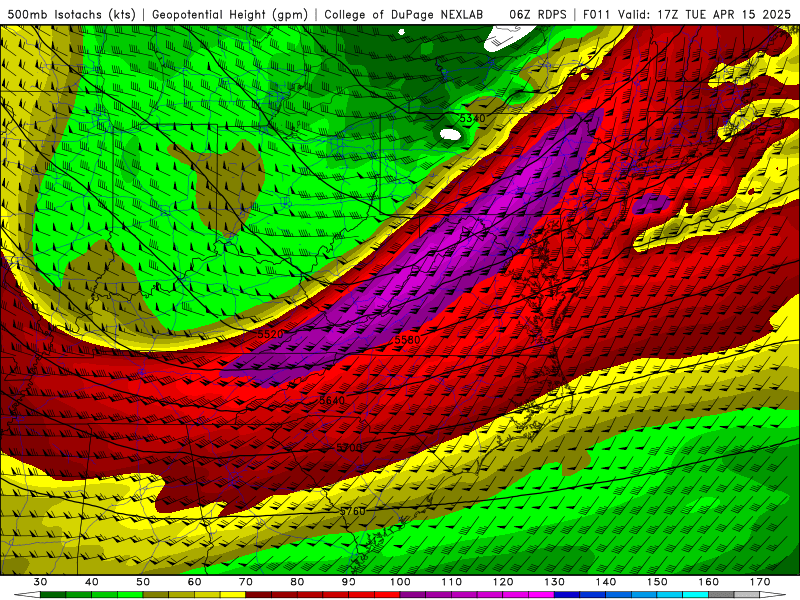Select the 110 value on the color scale
The height and width of the screenshot is (600, 800).
pos(452,582)
